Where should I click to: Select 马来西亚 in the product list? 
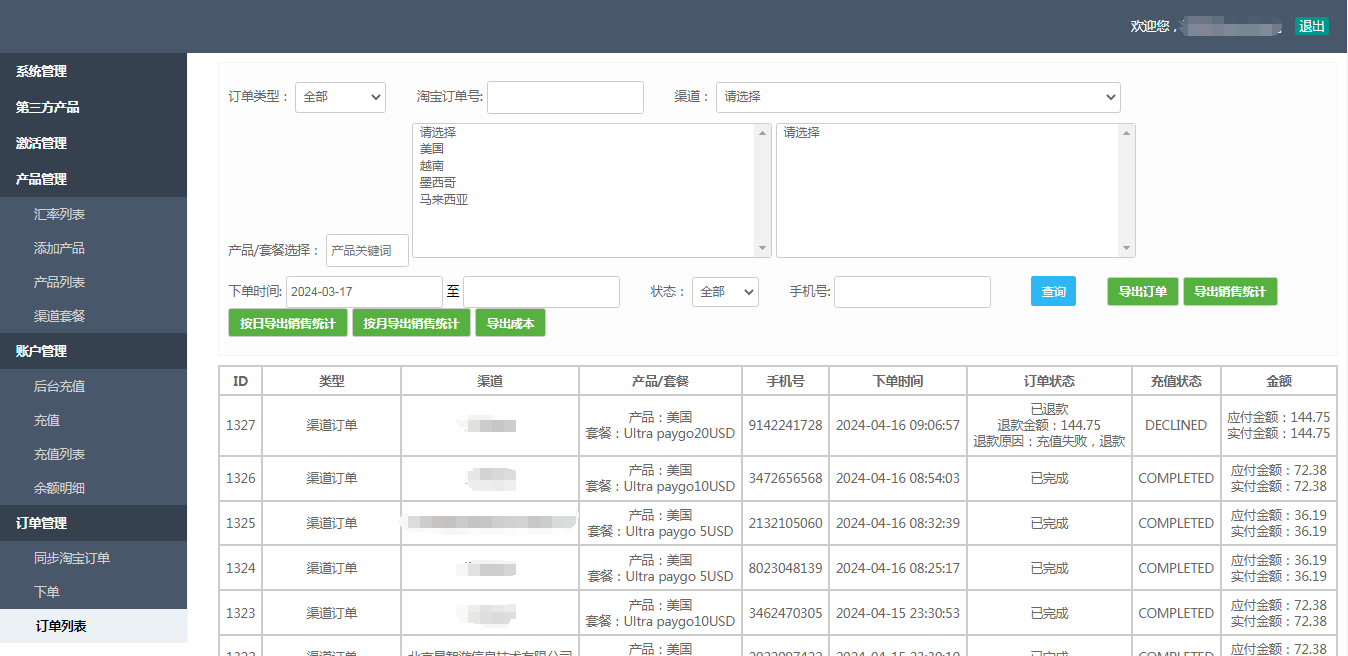click(x=444, y=200)
